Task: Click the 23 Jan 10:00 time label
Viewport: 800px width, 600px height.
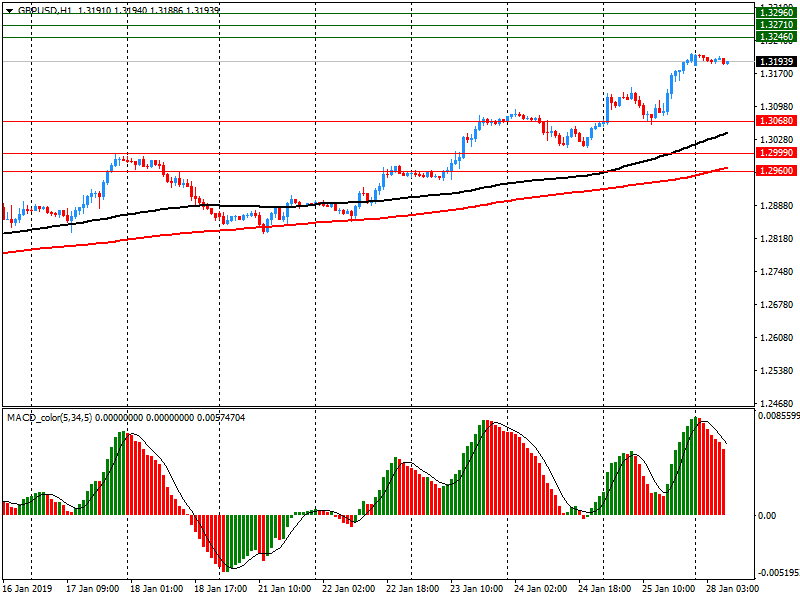Action: pyautogui.click(x=477, y=588)
